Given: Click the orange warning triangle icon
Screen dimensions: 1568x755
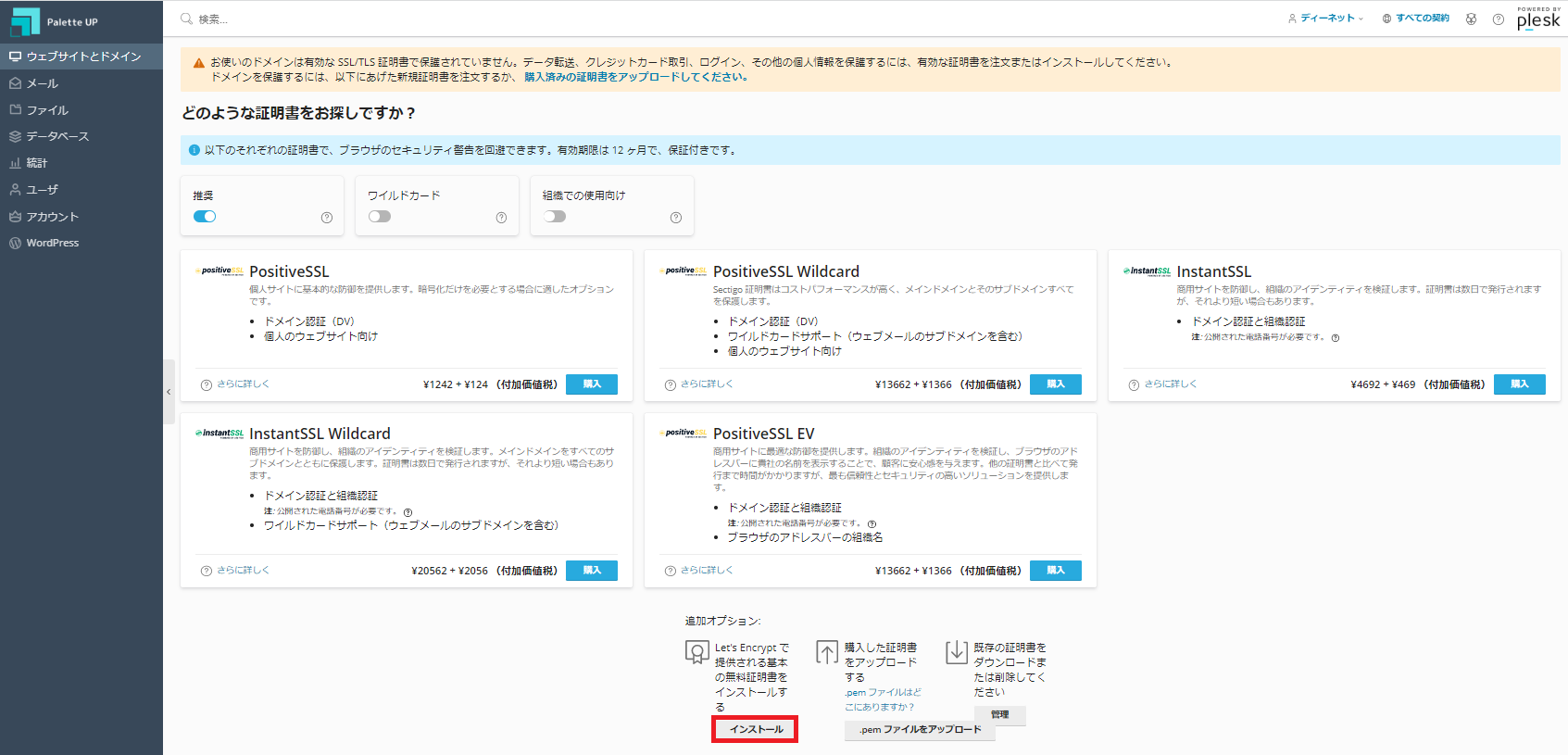Looking at the screenshot, I should point(198,63).
